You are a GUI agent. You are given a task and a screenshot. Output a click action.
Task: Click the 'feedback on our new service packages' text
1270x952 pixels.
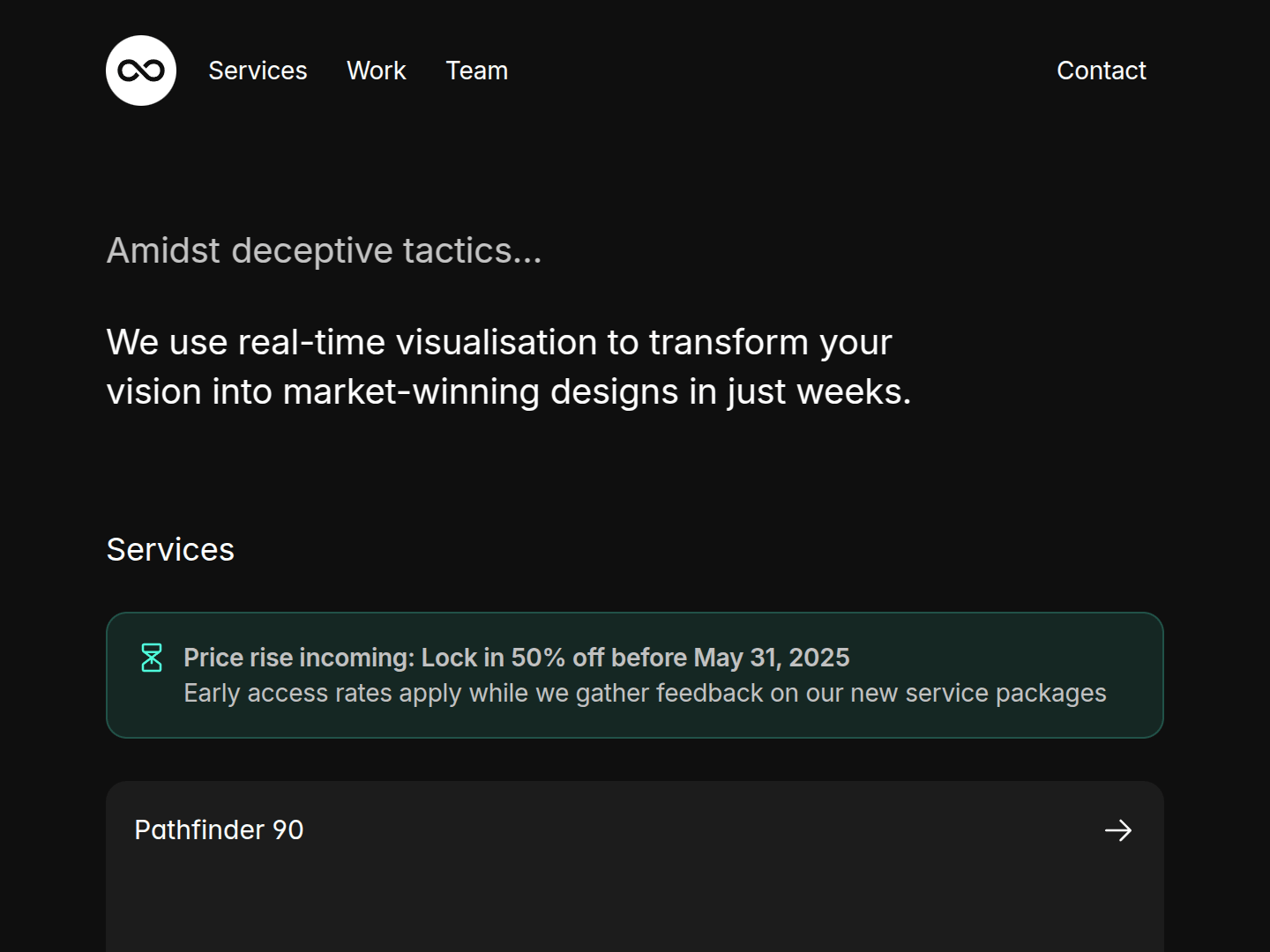tap(880, 694)
